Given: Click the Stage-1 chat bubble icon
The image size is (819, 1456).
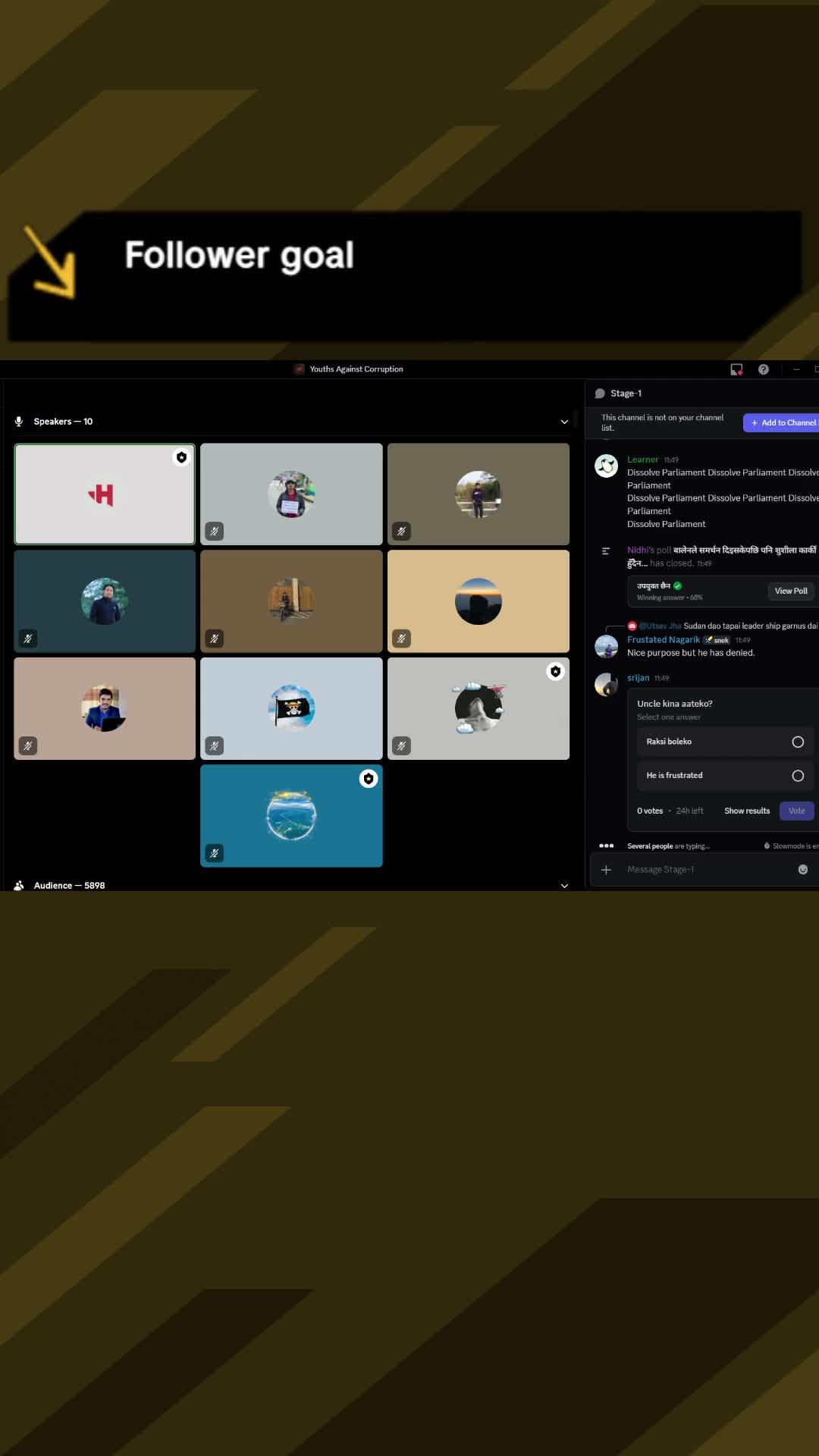Looking at the screenshot, I should [600, 394].
